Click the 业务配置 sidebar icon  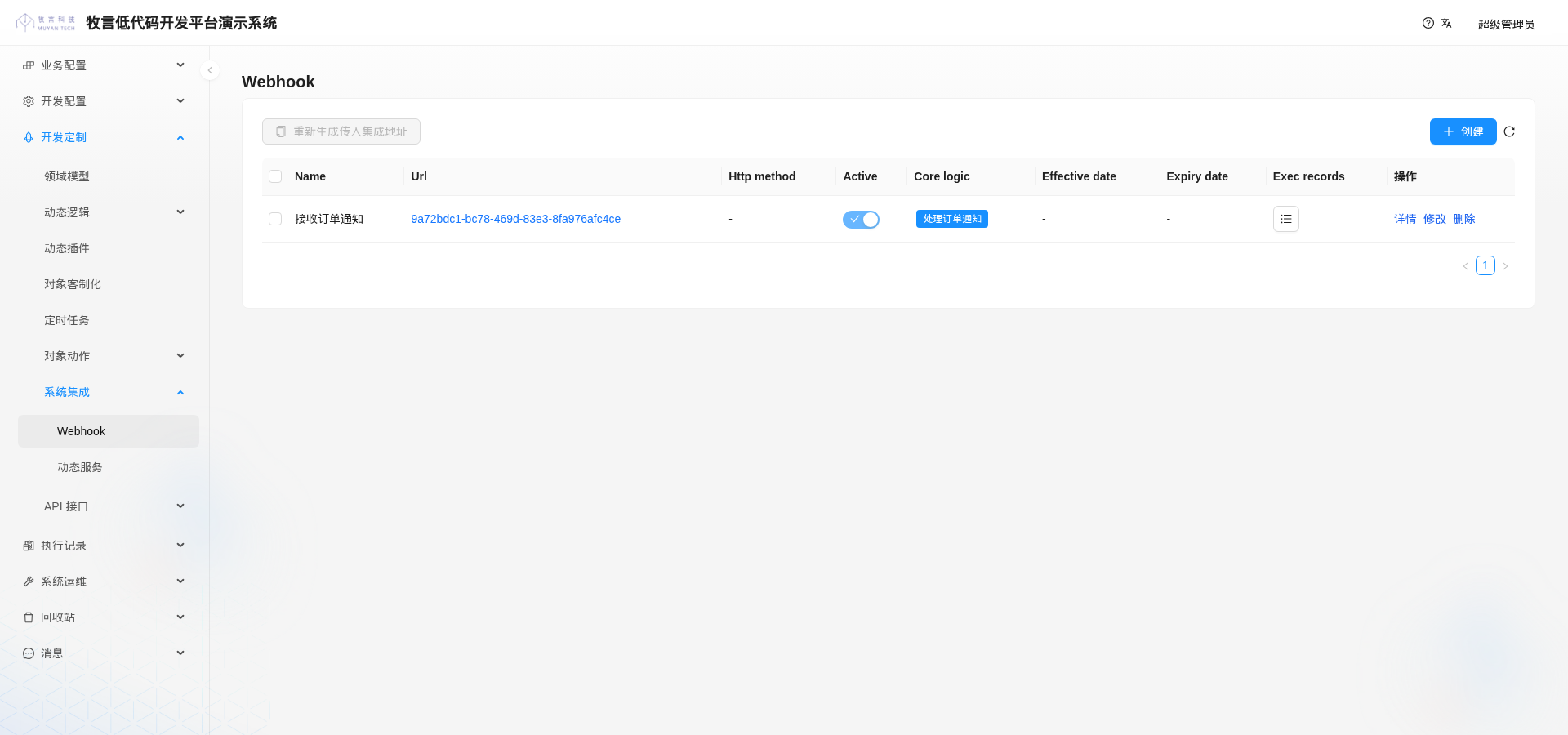tap(29, 65)
